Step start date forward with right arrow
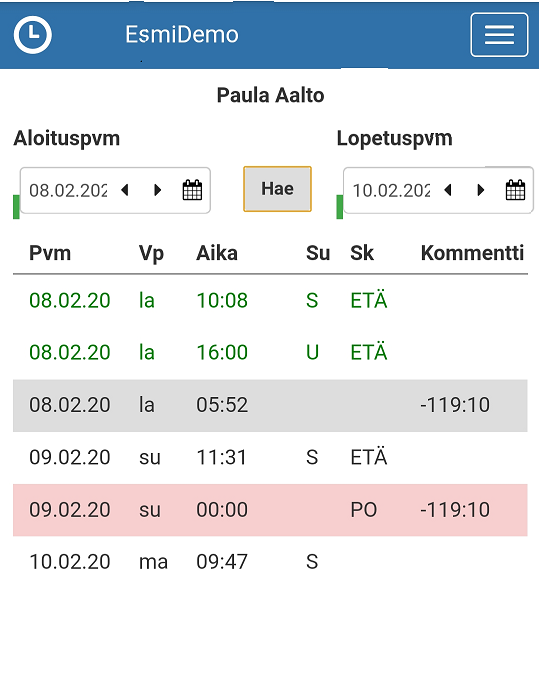Image resolution: width=539 pixels, height=694 pixels. coord(158,190)
